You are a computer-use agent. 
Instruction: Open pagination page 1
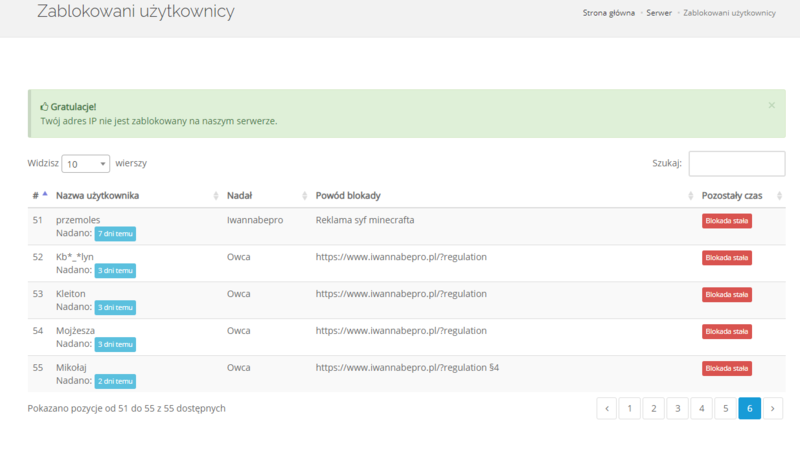[630, 408]
